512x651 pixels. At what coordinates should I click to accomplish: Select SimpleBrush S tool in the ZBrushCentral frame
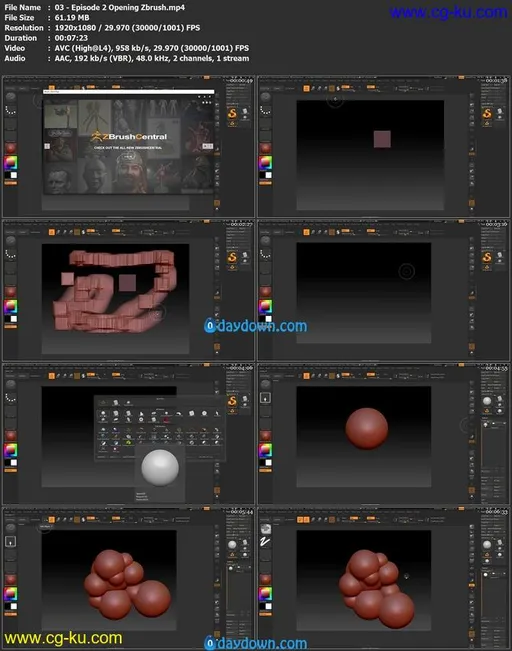click(232, 113)
